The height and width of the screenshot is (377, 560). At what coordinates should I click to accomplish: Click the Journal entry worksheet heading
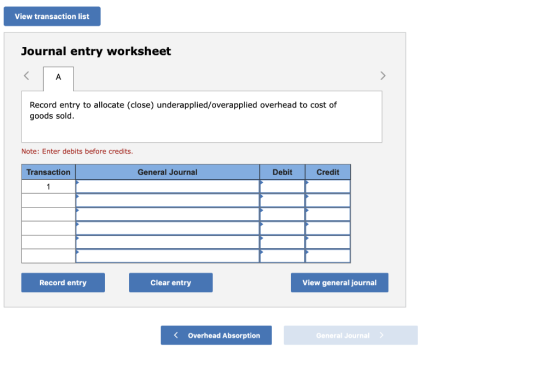tap(96, 51)
